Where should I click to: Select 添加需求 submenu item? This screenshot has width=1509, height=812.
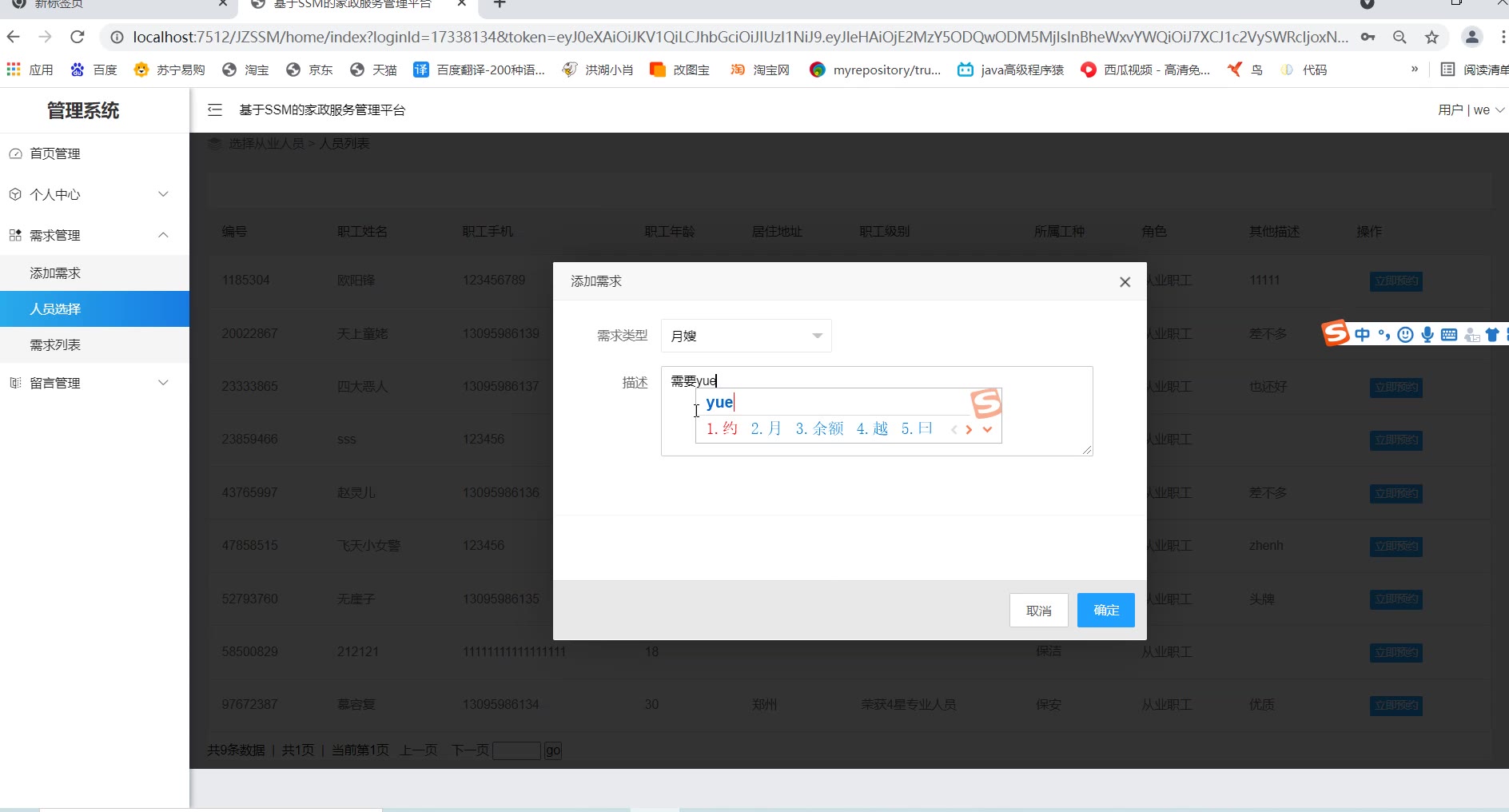pyautogui.click(x=94, y=273)
